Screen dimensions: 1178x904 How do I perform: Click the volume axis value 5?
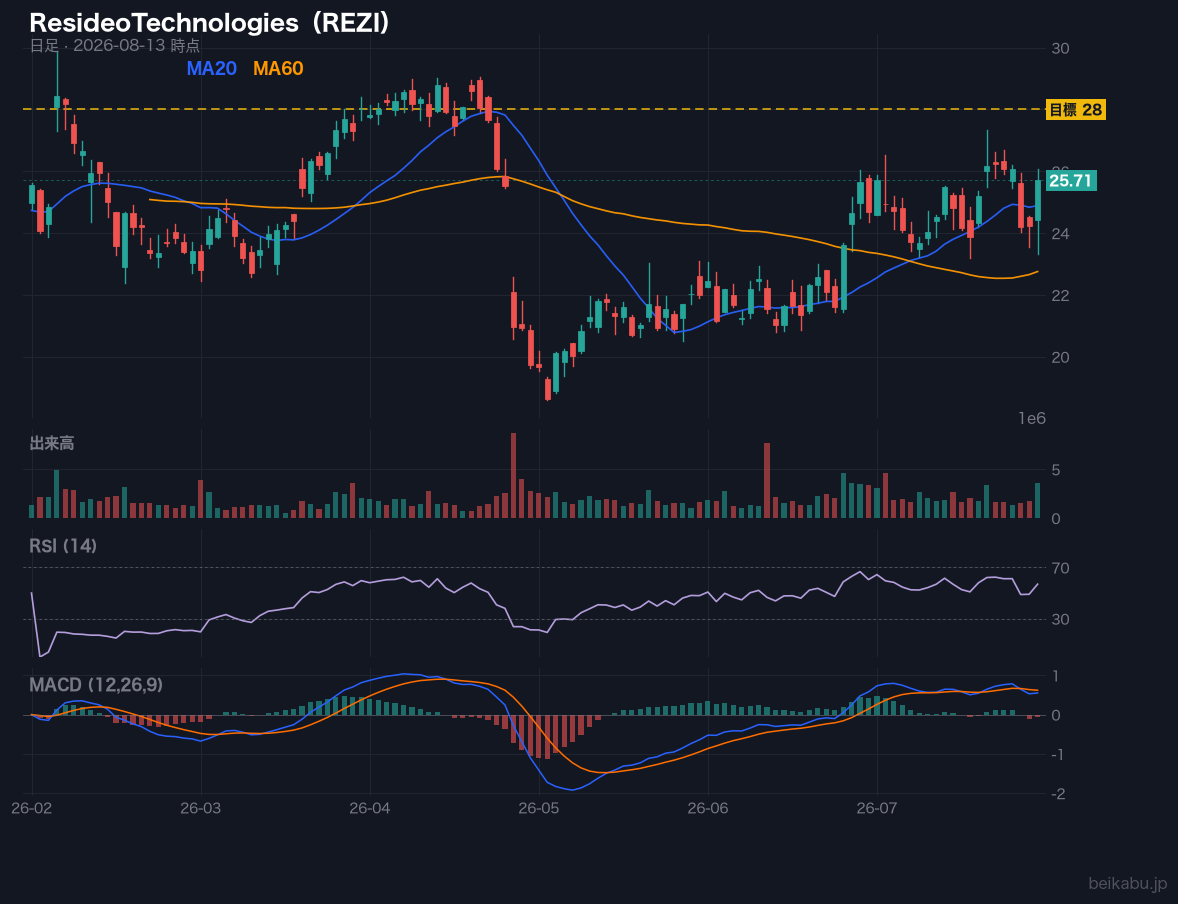point(1056,470)
